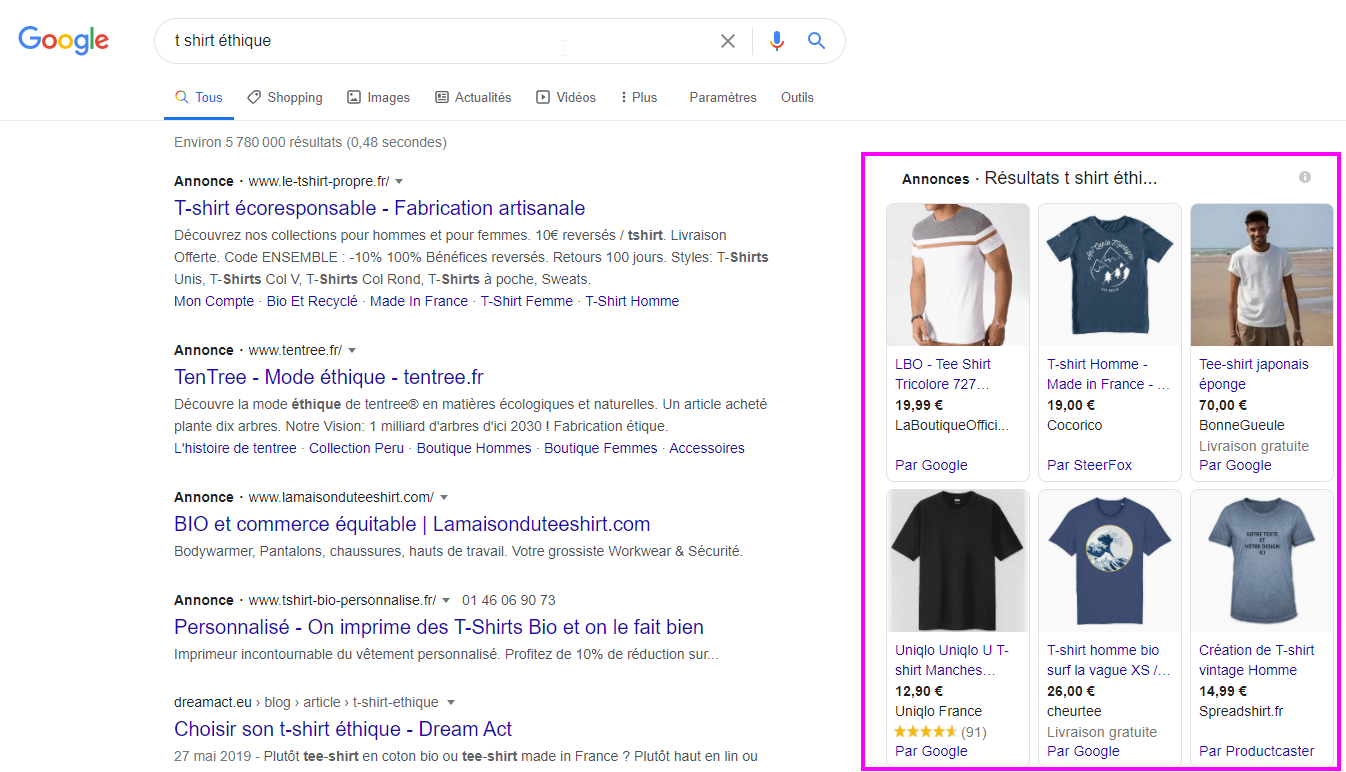
Task: Open the Vidéos tab
Action: pos(566,97)
